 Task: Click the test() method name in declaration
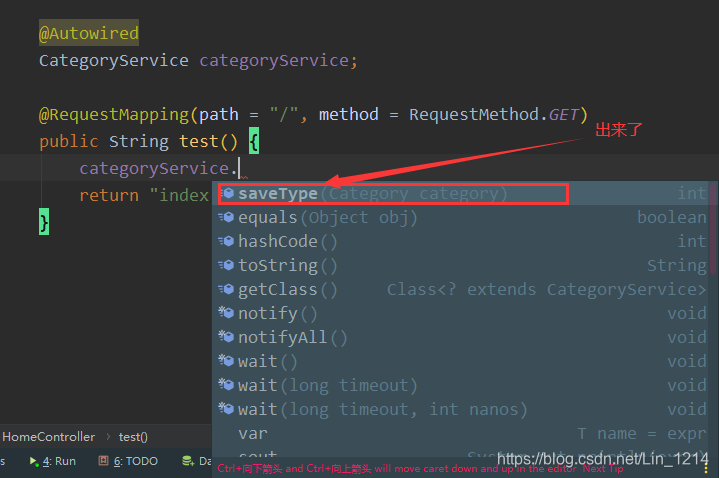coord(199,141)
